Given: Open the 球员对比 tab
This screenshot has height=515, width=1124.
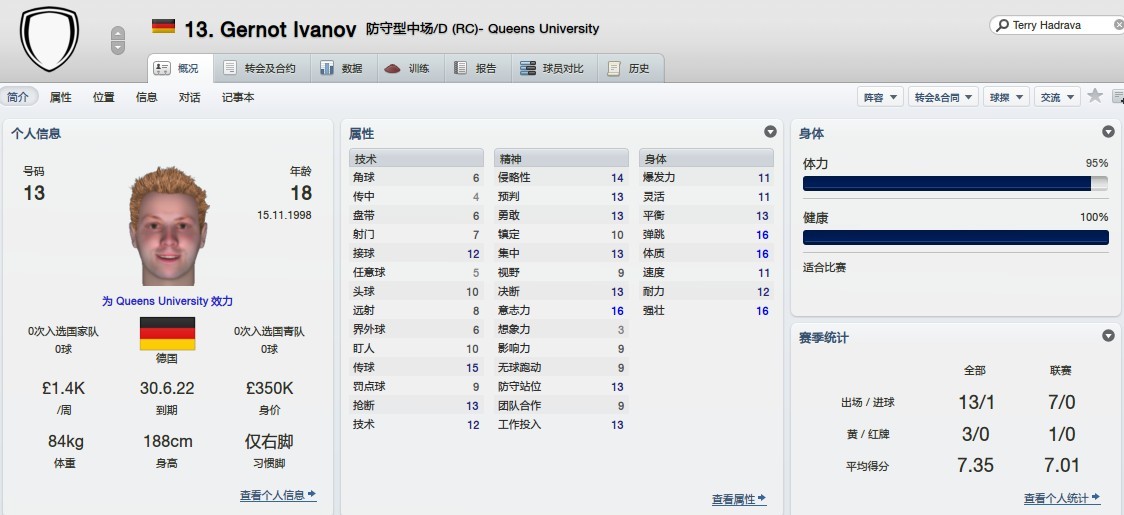Looking at the screenshot, I should pos(553,69).
